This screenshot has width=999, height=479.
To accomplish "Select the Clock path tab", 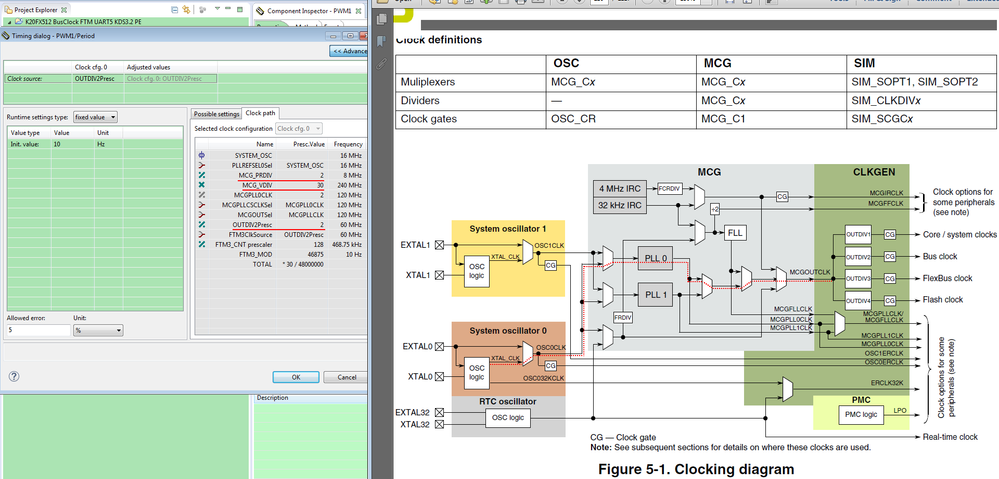I will coord(261,113).
